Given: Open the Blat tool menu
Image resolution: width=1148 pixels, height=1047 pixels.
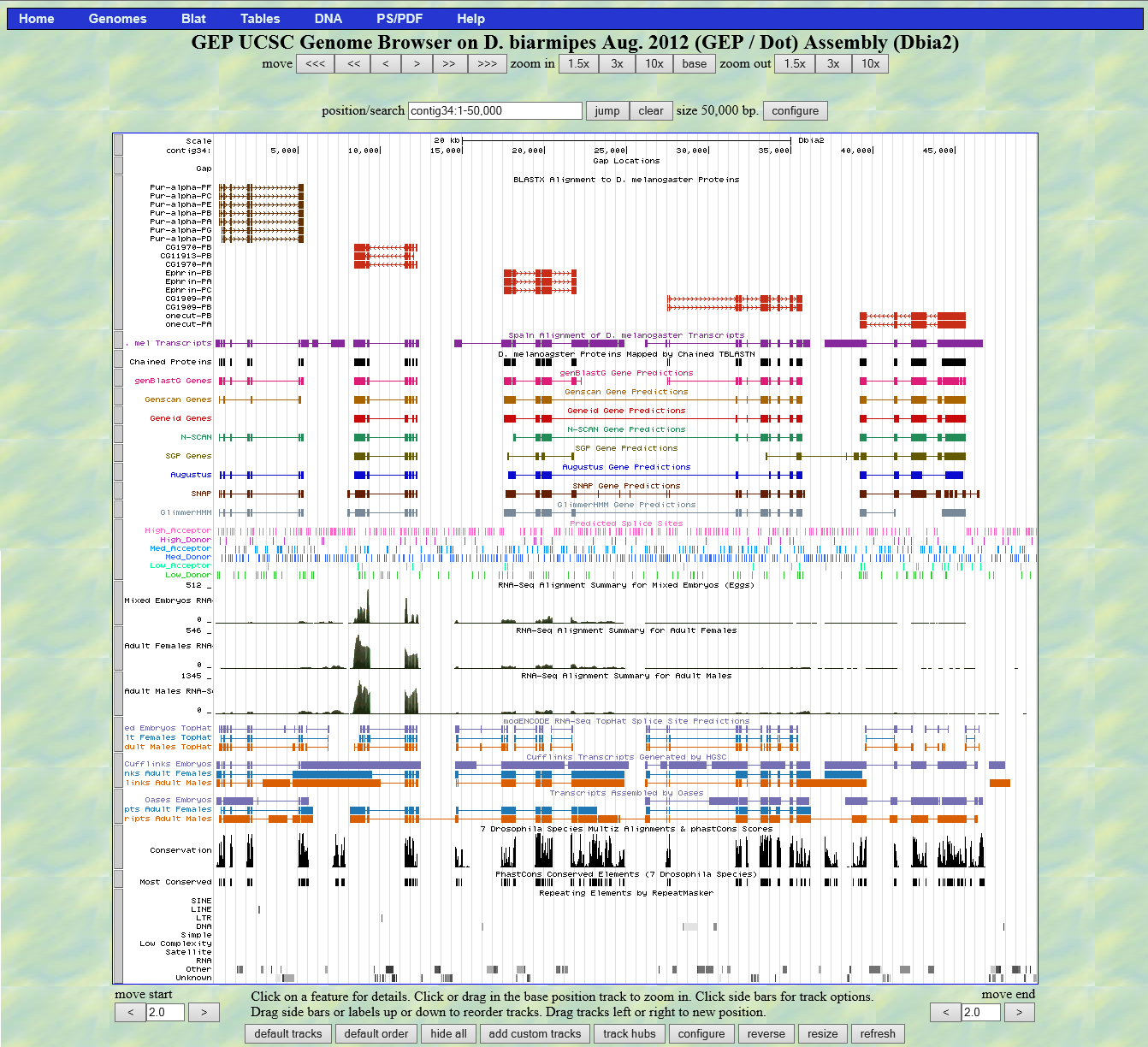Looking at the screenshot, I should [x=193, y=19].
